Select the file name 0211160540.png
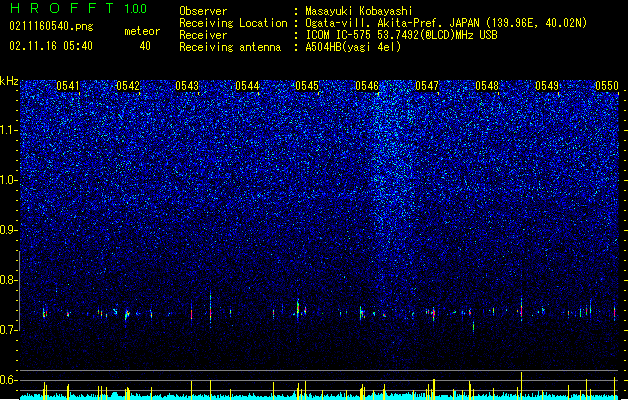Viewport: 629px width, 400px height. tap(51, 26)
